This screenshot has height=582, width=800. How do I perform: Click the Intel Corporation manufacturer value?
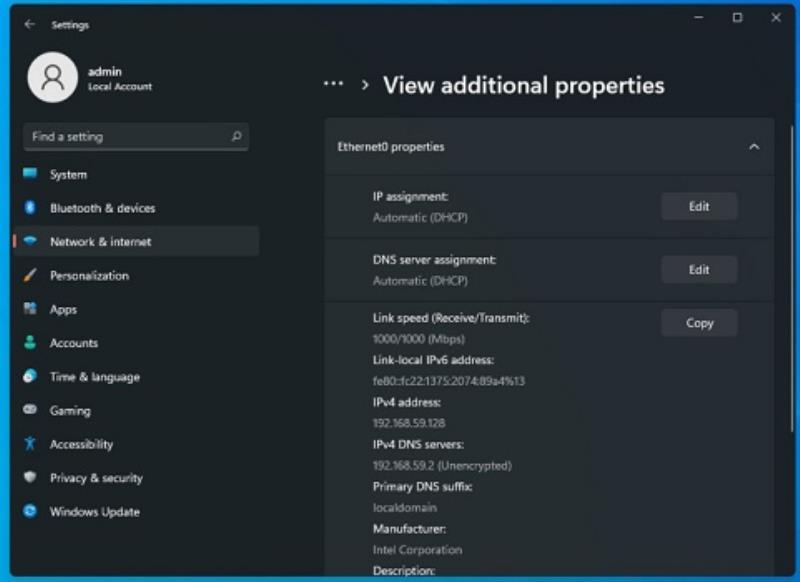pos(417,550)
